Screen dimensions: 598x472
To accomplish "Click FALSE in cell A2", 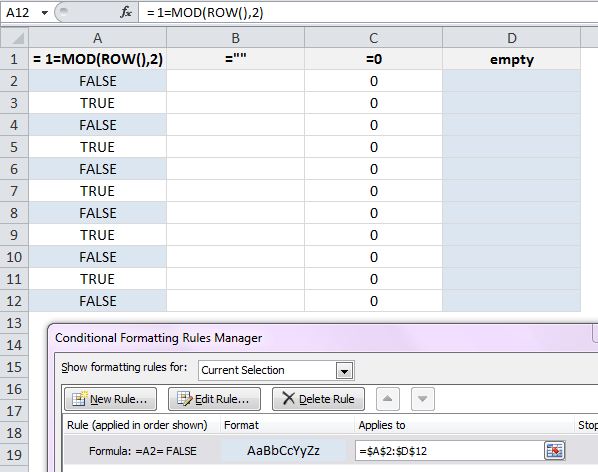I will pyautogui.click(x=98, y=81).
